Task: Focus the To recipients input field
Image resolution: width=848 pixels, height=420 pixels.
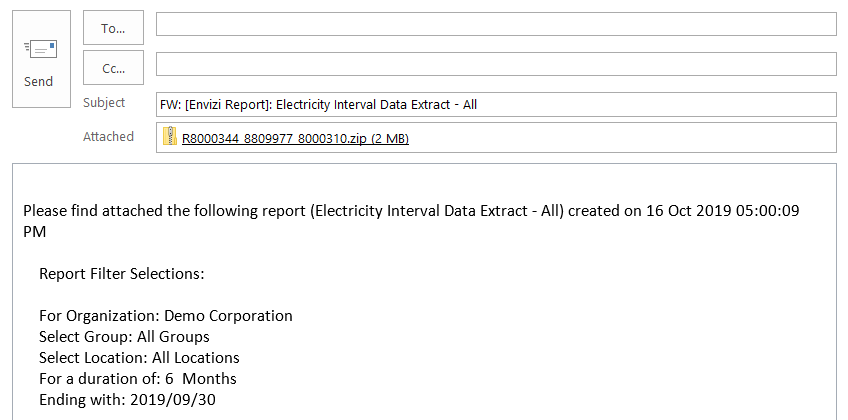Action: [x=496, y=24]
